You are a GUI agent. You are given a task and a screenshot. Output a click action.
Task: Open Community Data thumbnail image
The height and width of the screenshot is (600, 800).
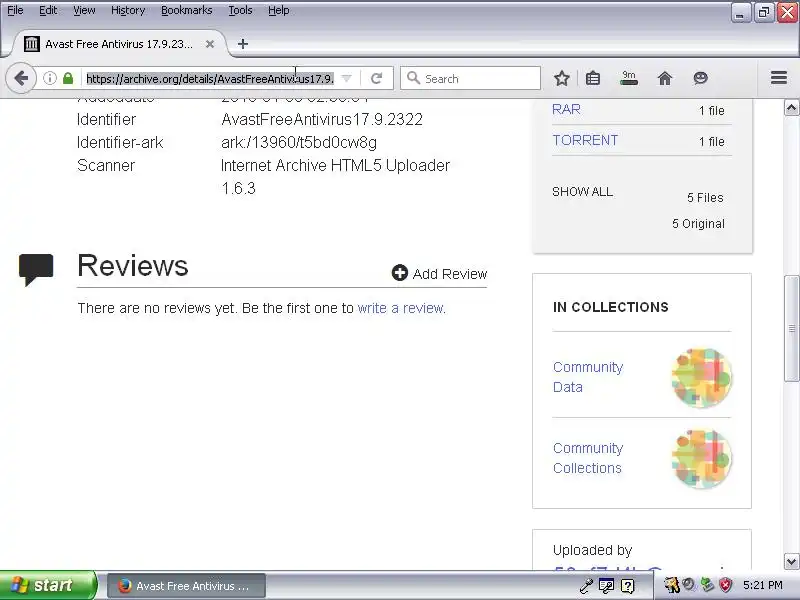702,378
